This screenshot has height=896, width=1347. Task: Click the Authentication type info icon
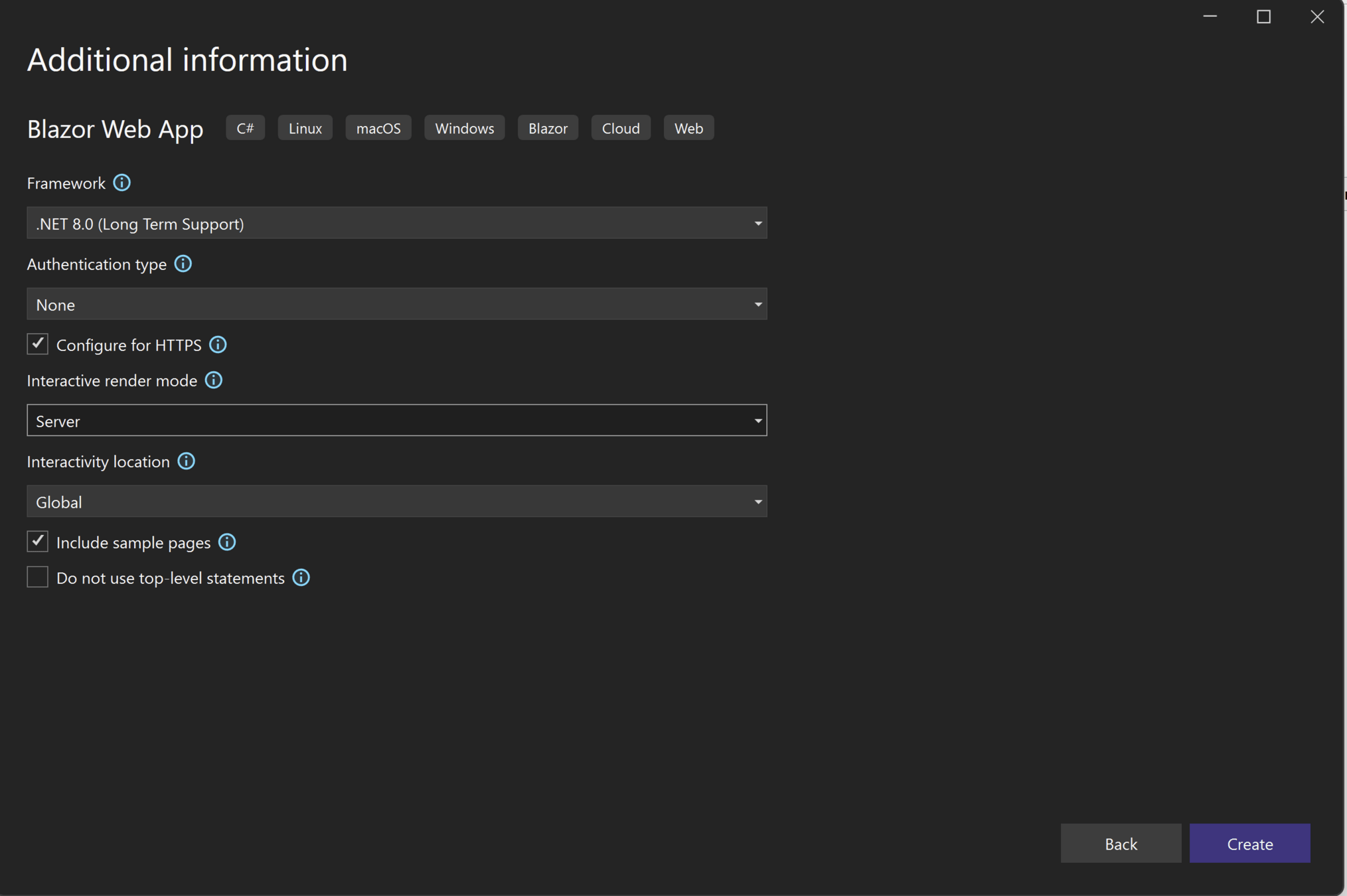point(183,264)
